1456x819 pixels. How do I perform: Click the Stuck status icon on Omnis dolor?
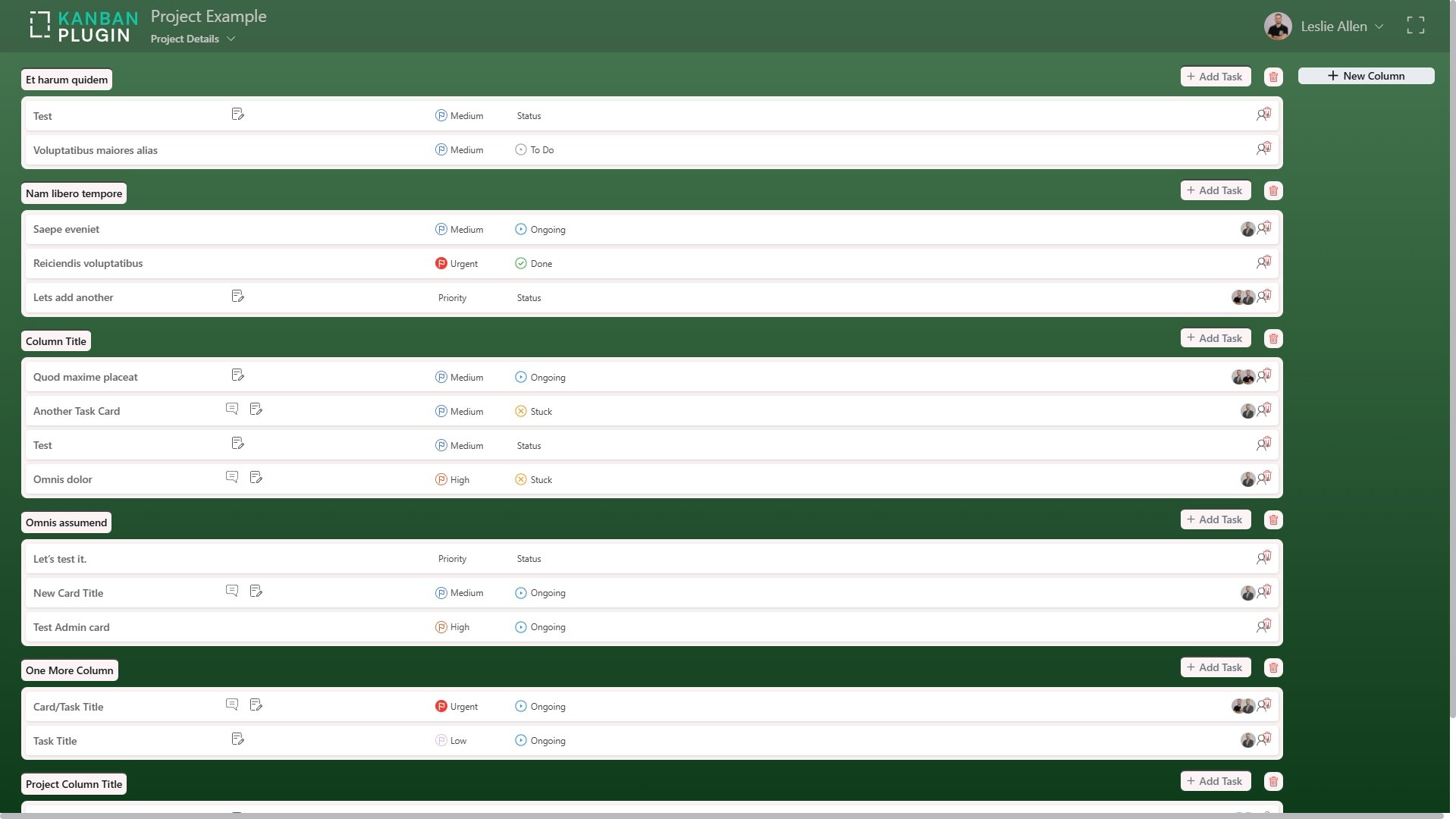click(520, 479)
